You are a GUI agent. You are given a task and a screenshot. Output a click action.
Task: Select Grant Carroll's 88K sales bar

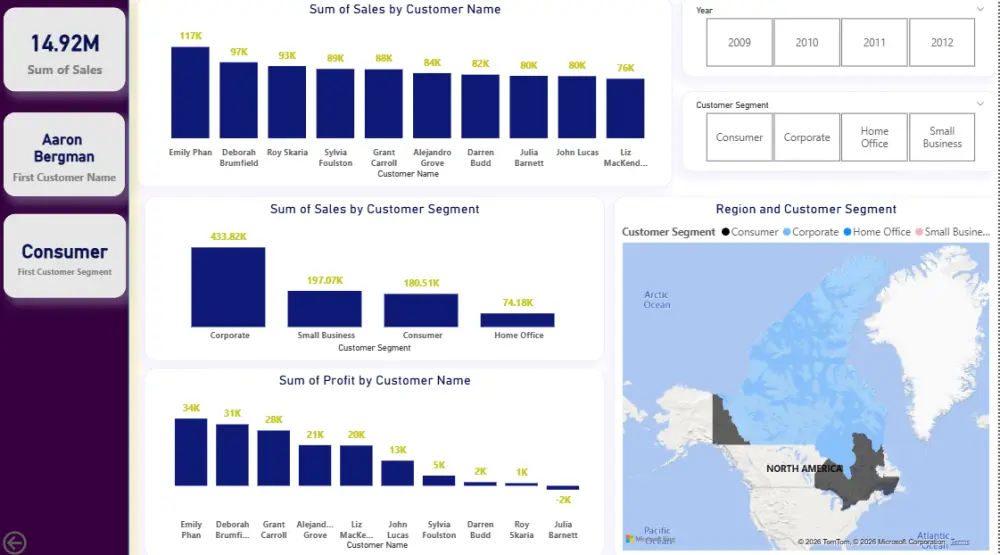click(384, 104)
